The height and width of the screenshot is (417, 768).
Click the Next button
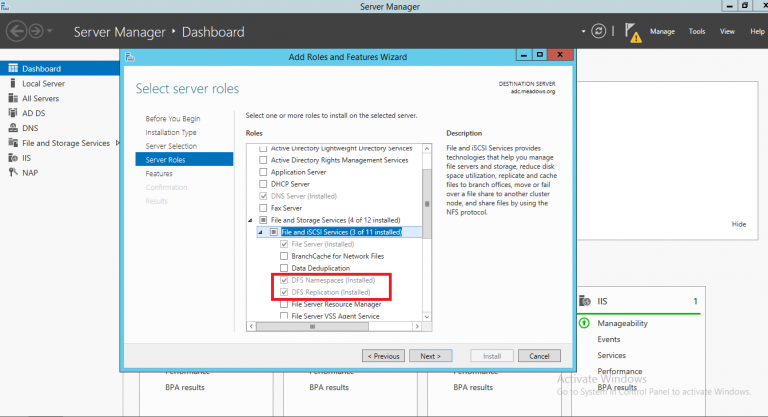click(x=431, y=356)
